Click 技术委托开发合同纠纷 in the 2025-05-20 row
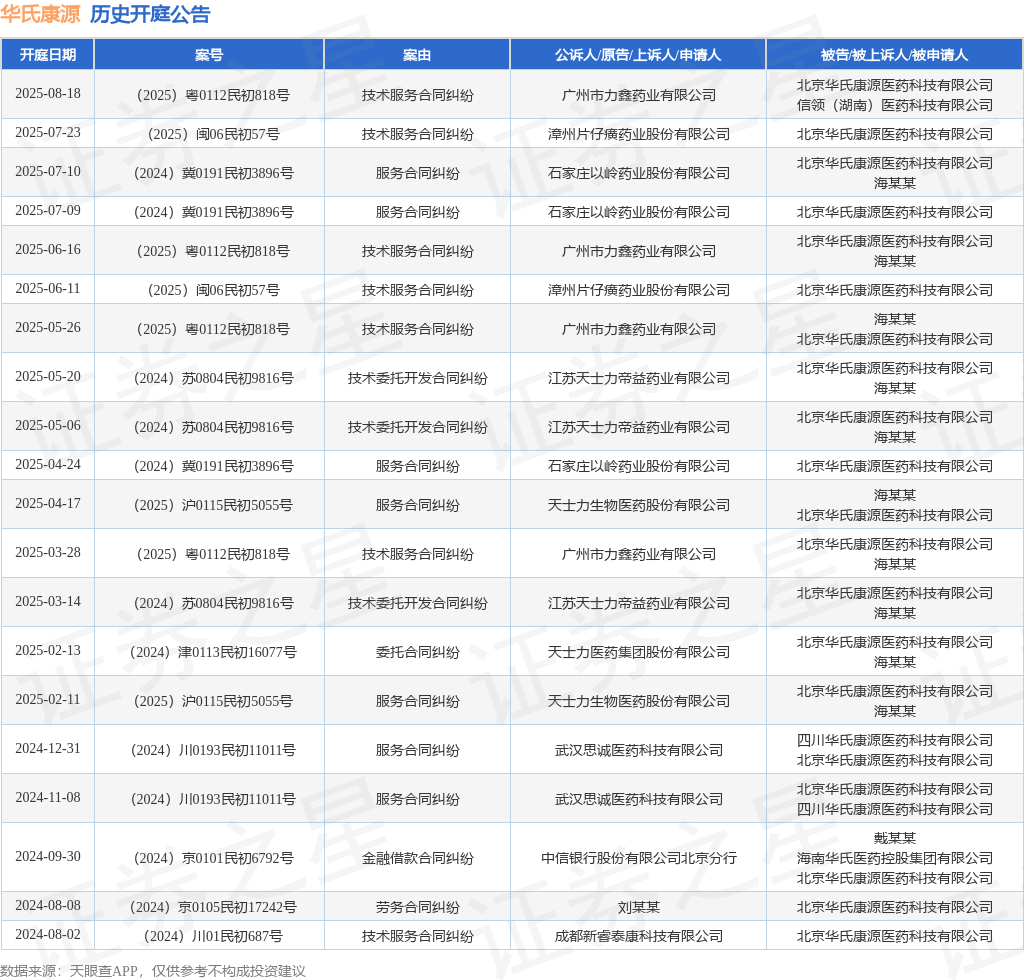 click(x=417, y=378)
